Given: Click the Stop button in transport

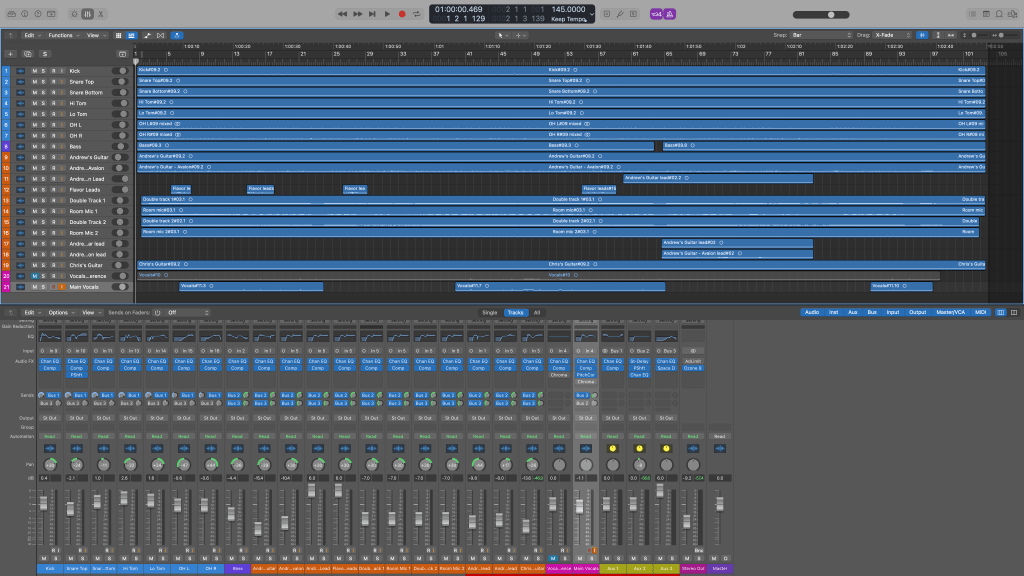Looking at the screenshot, I should click(x=372, y=14).
